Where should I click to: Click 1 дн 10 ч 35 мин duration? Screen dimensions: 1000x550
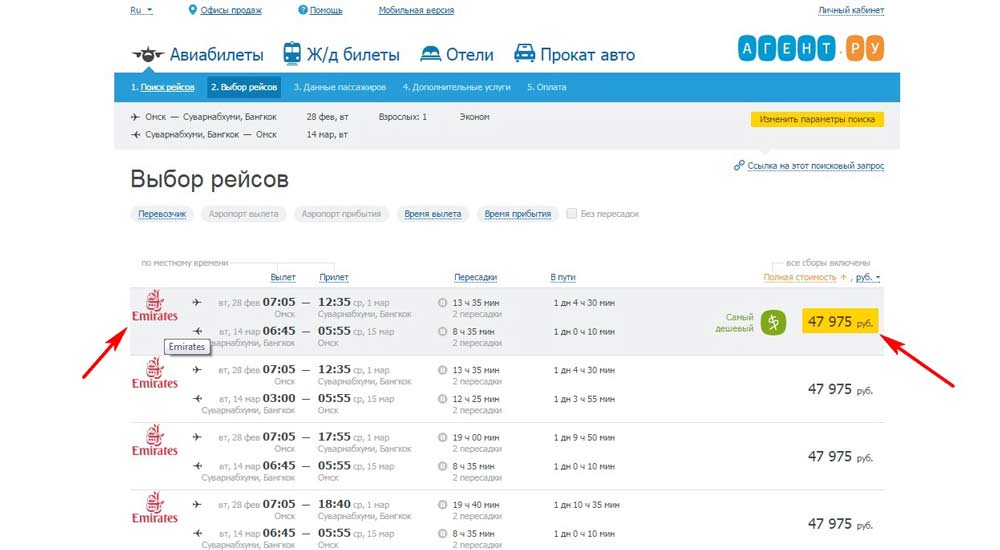[x=586, y=505]
